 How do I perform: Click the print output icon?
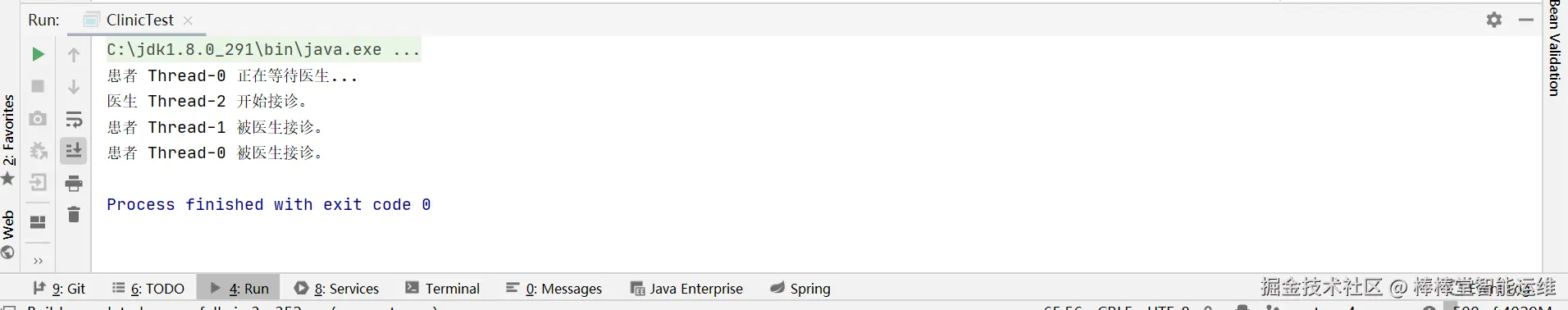74,183
